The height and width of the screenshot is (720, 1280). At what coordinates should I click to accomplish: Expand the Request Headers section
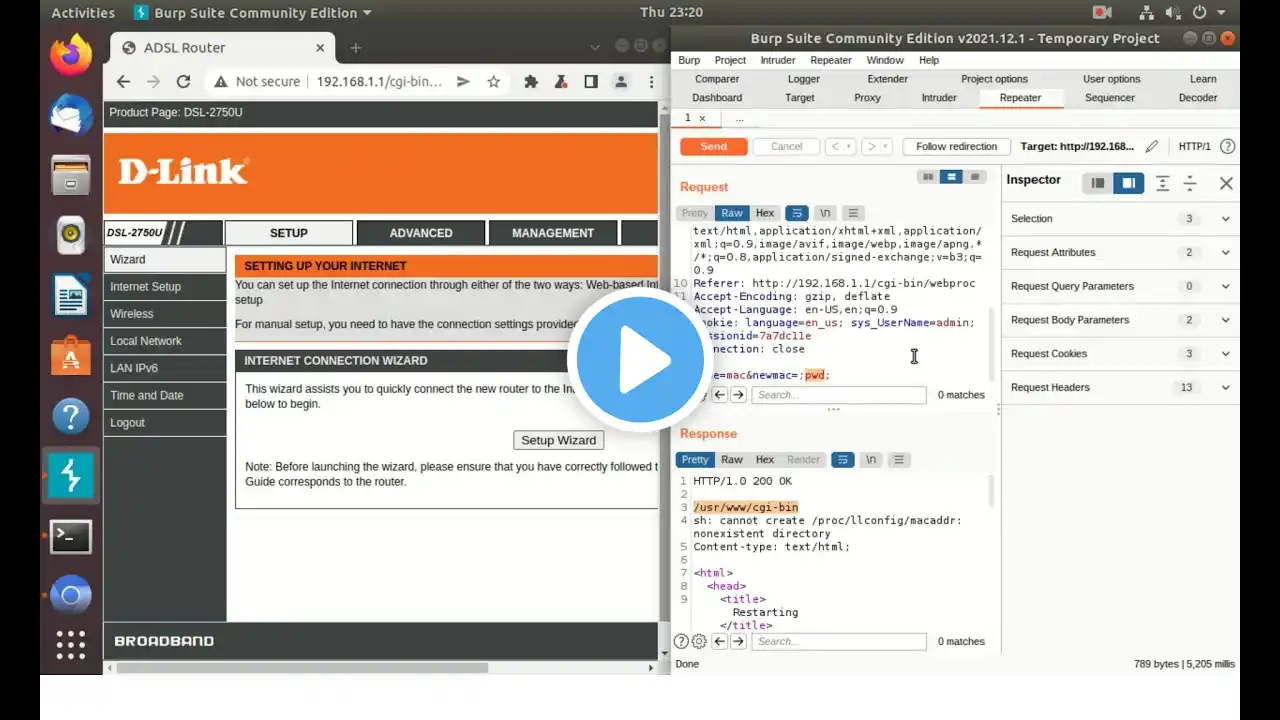(x=1120, y=387)
